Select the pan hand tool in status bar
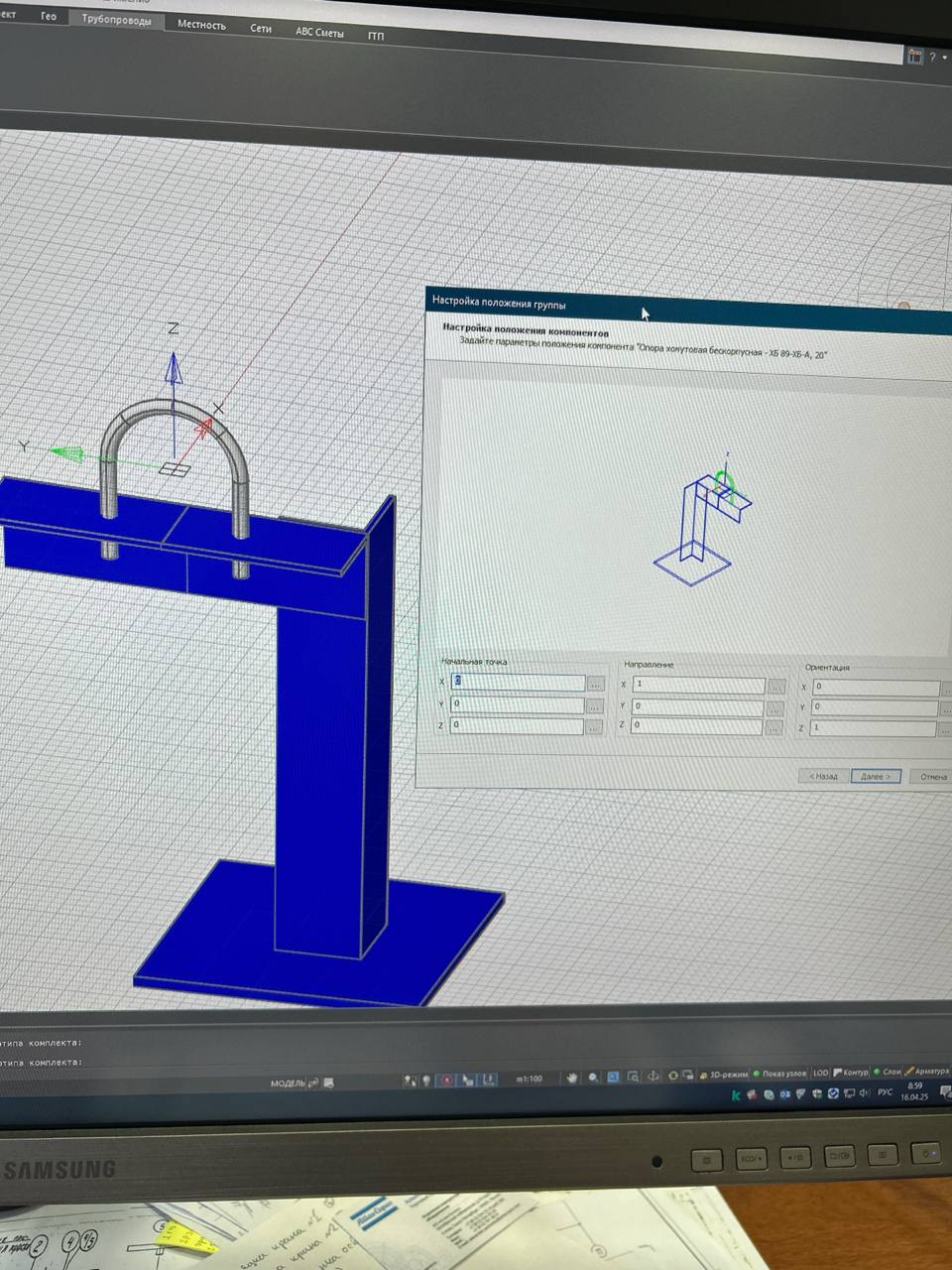The height and width of the screenshot is (1270, 952). [572, 1078]
